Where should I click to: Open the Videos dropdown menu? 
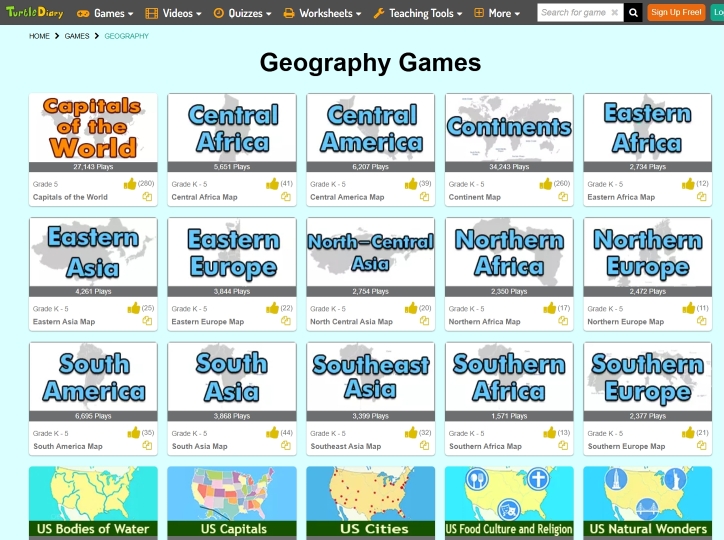click(x=173, y=13)
